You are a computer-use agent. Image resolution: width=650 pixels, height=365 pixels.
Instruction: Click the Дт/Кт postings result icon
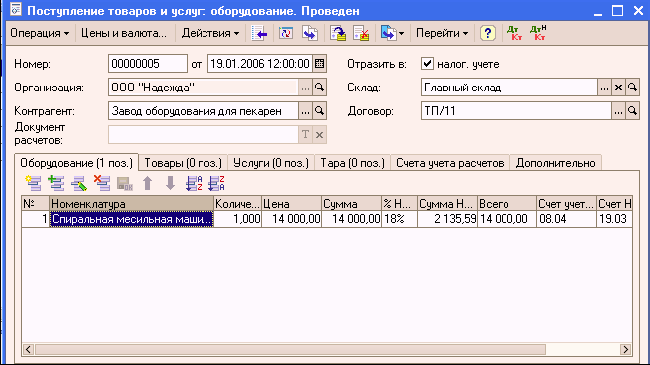pos(514,33)
